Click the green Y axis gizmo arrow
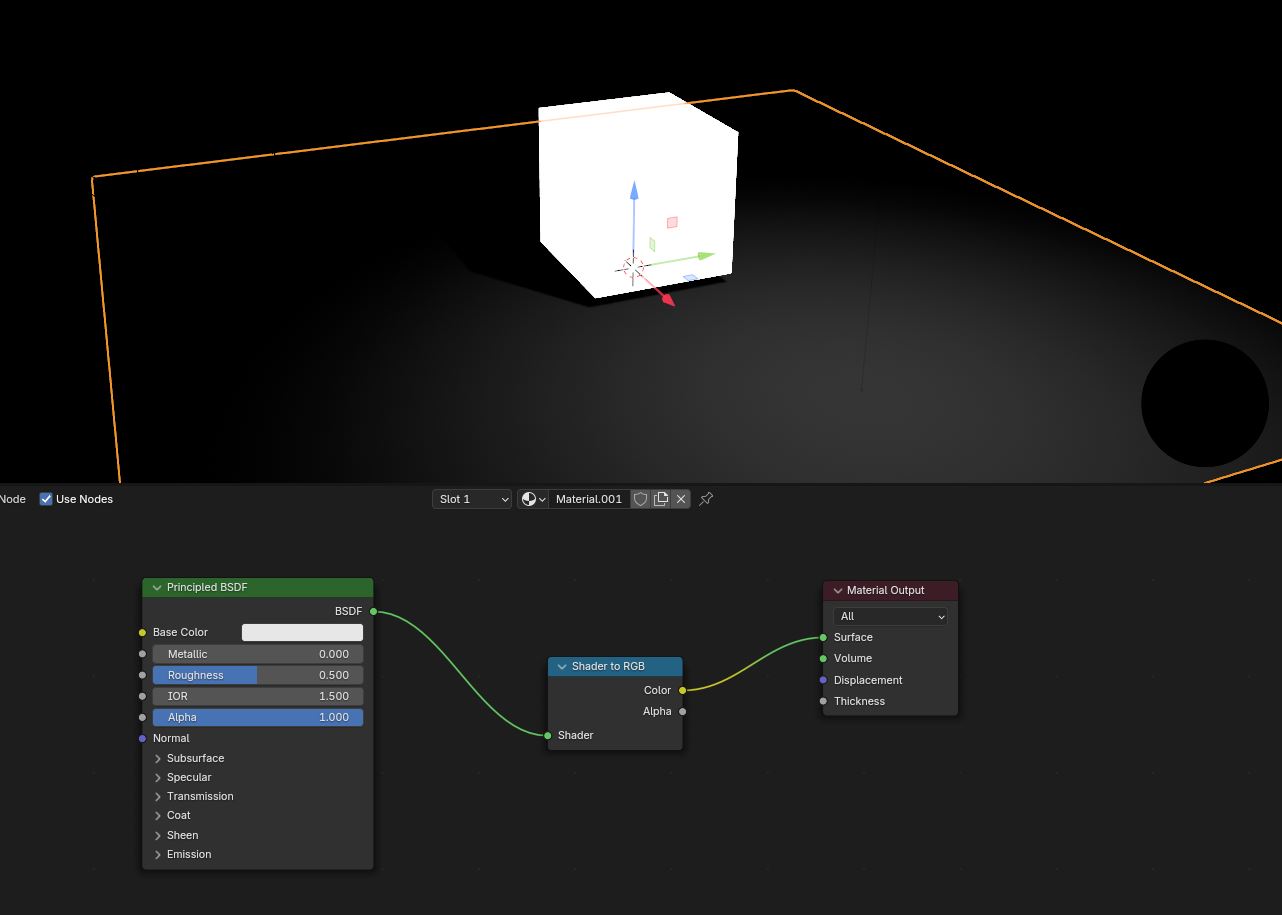 coord(705,256)
